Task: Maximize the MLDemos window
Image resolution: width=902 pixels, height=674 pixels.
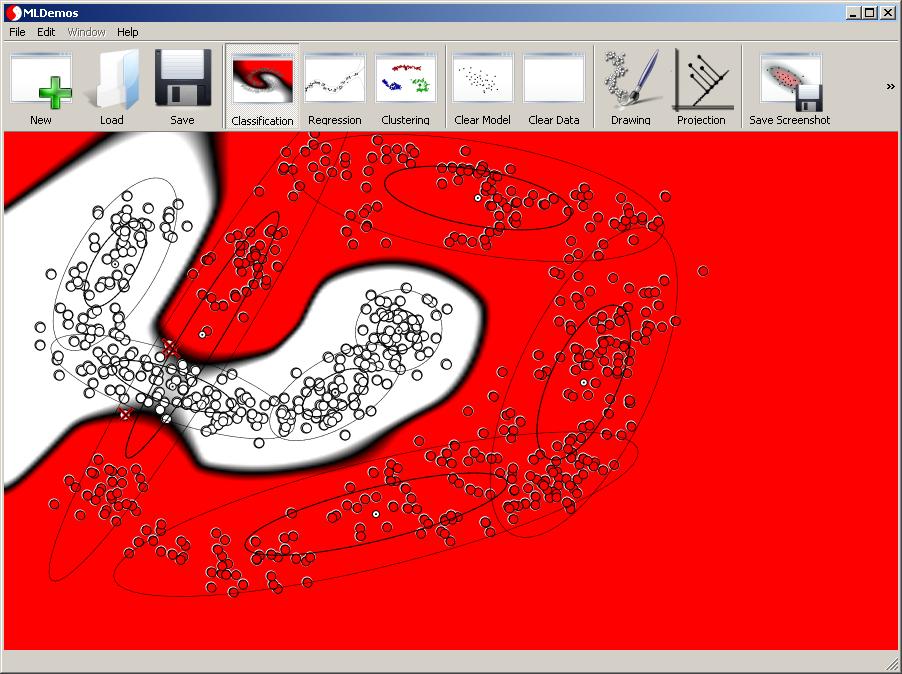Action: [869, 12]
